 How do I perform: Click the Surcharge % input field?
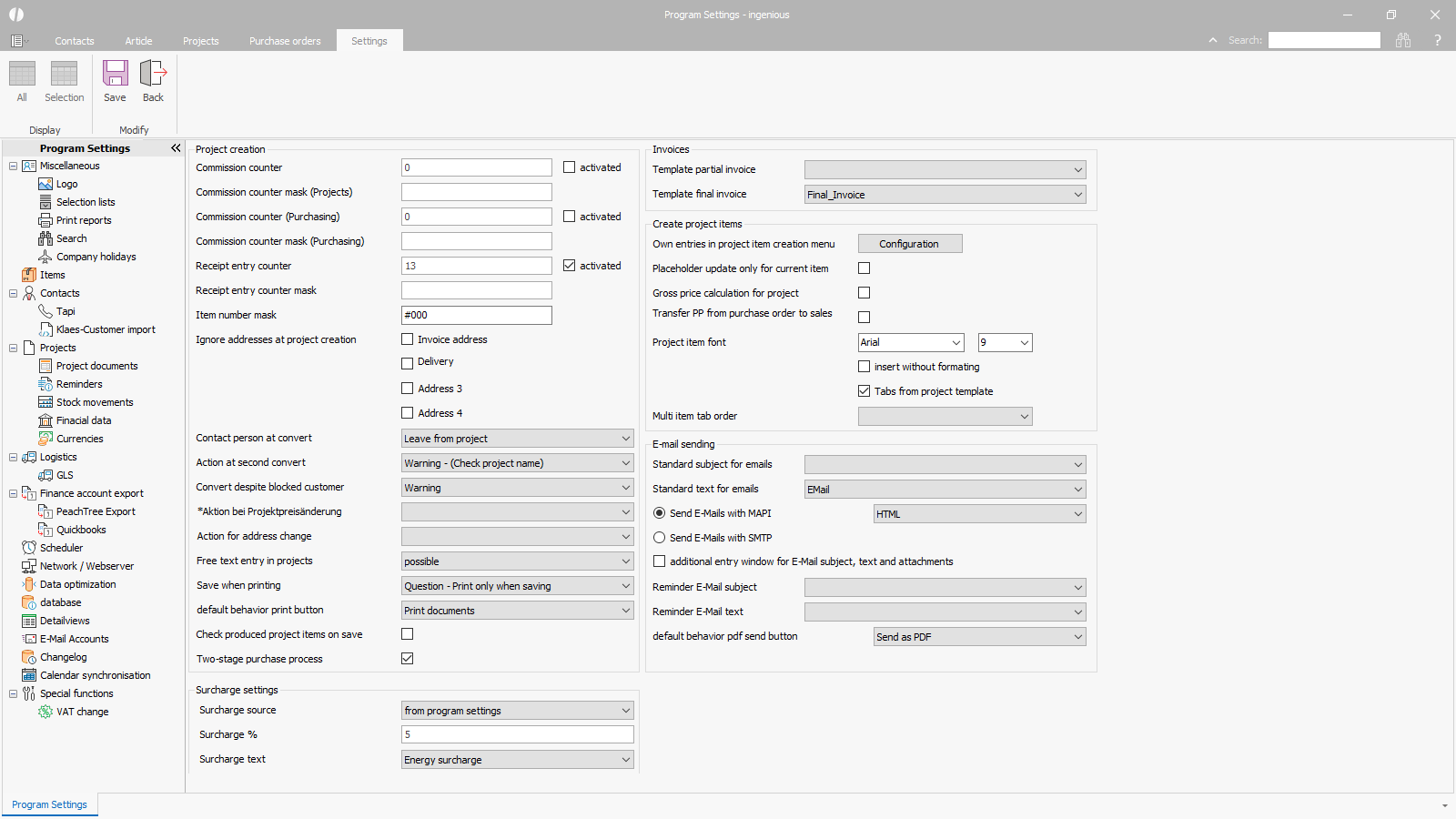pyautogui.click(x=517, y=734)
